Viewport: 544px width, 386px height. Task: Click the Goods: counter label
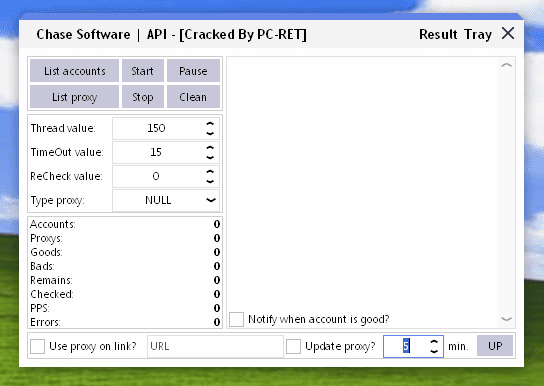(x=46, y=252)
